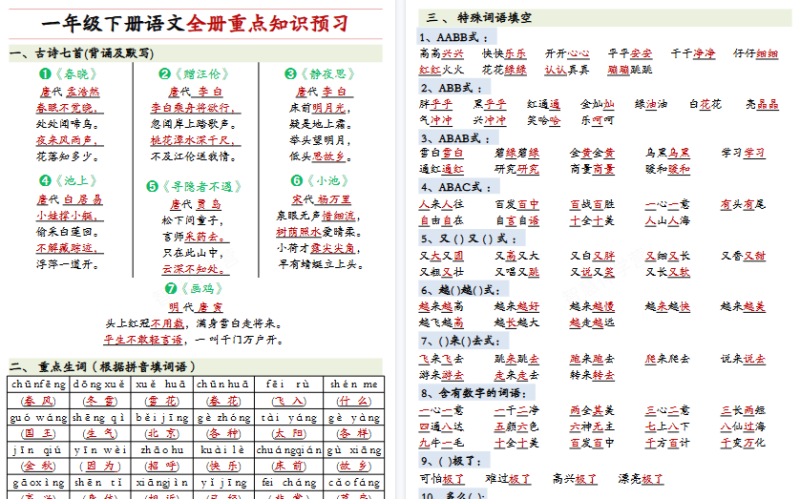Select the poem line 不及汪伦送我情。
The width and height of the screenshot is (800, 499).
(194, 156)
